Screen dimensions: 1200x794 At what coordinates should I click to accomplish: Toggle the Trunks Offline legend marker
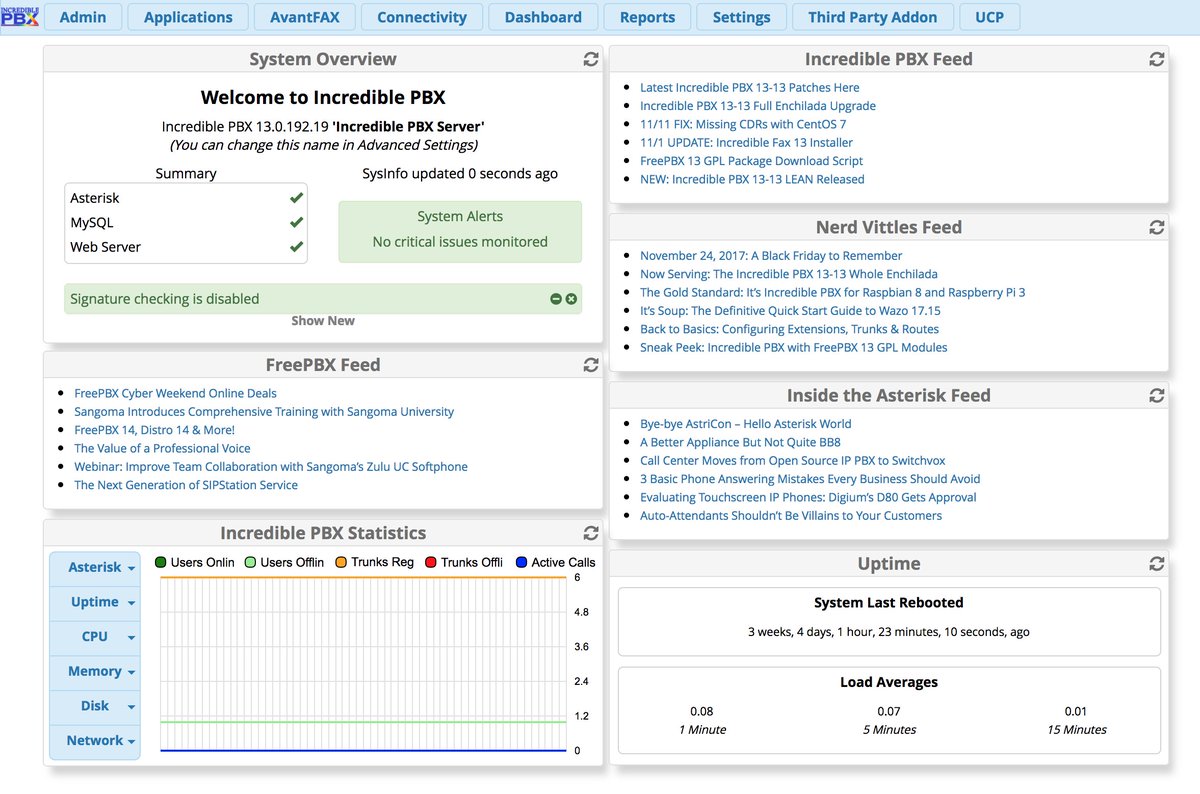(x=431, y=562)
